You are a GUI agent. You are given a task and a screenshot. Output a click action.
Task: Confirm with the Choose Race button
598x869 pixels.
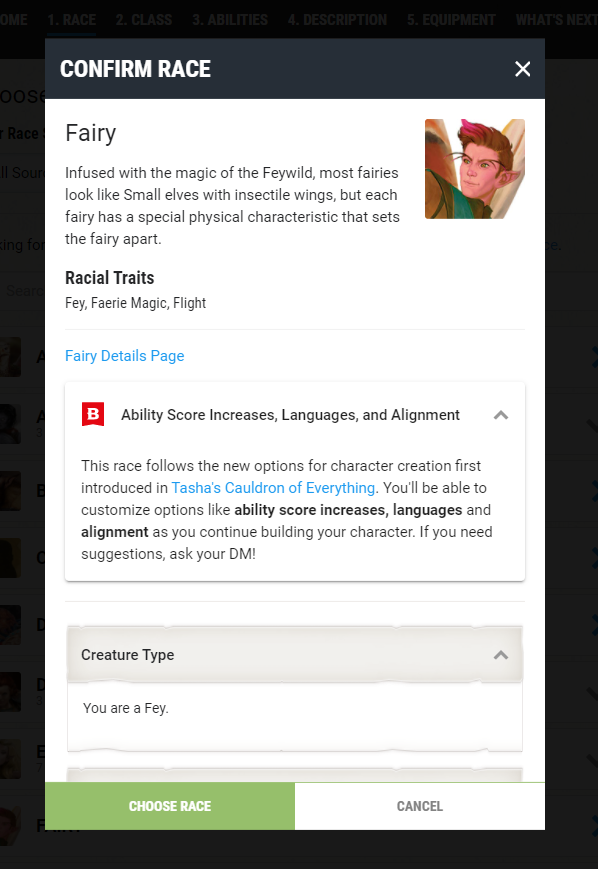click(170, 806)
